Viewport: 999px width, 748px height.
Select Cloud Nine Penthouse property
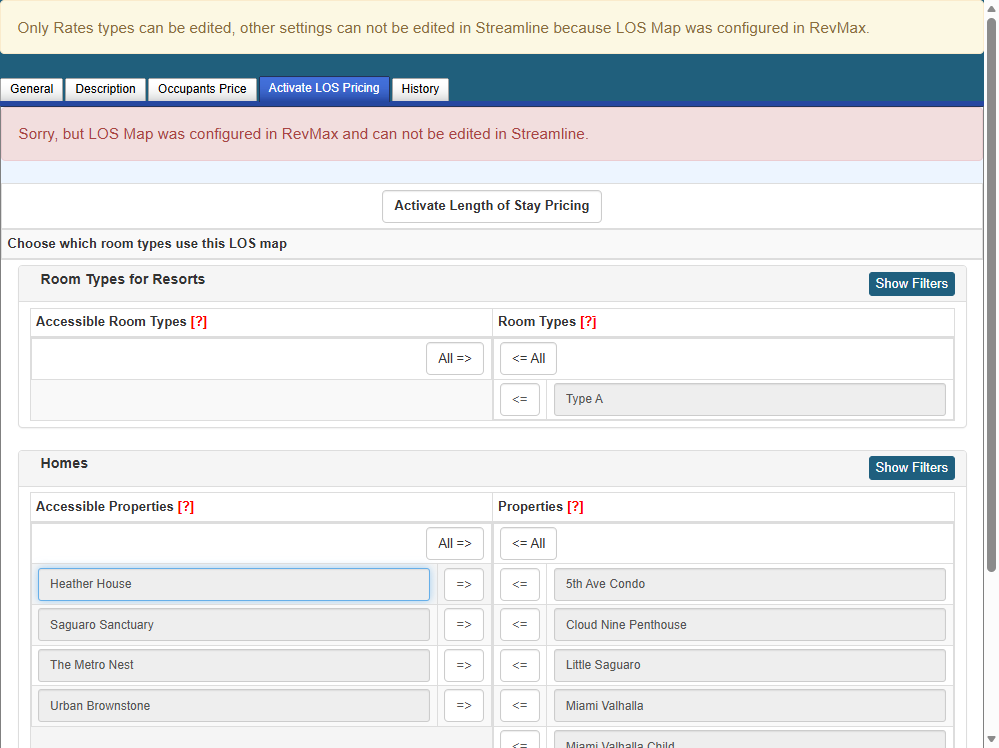[749, 625]
